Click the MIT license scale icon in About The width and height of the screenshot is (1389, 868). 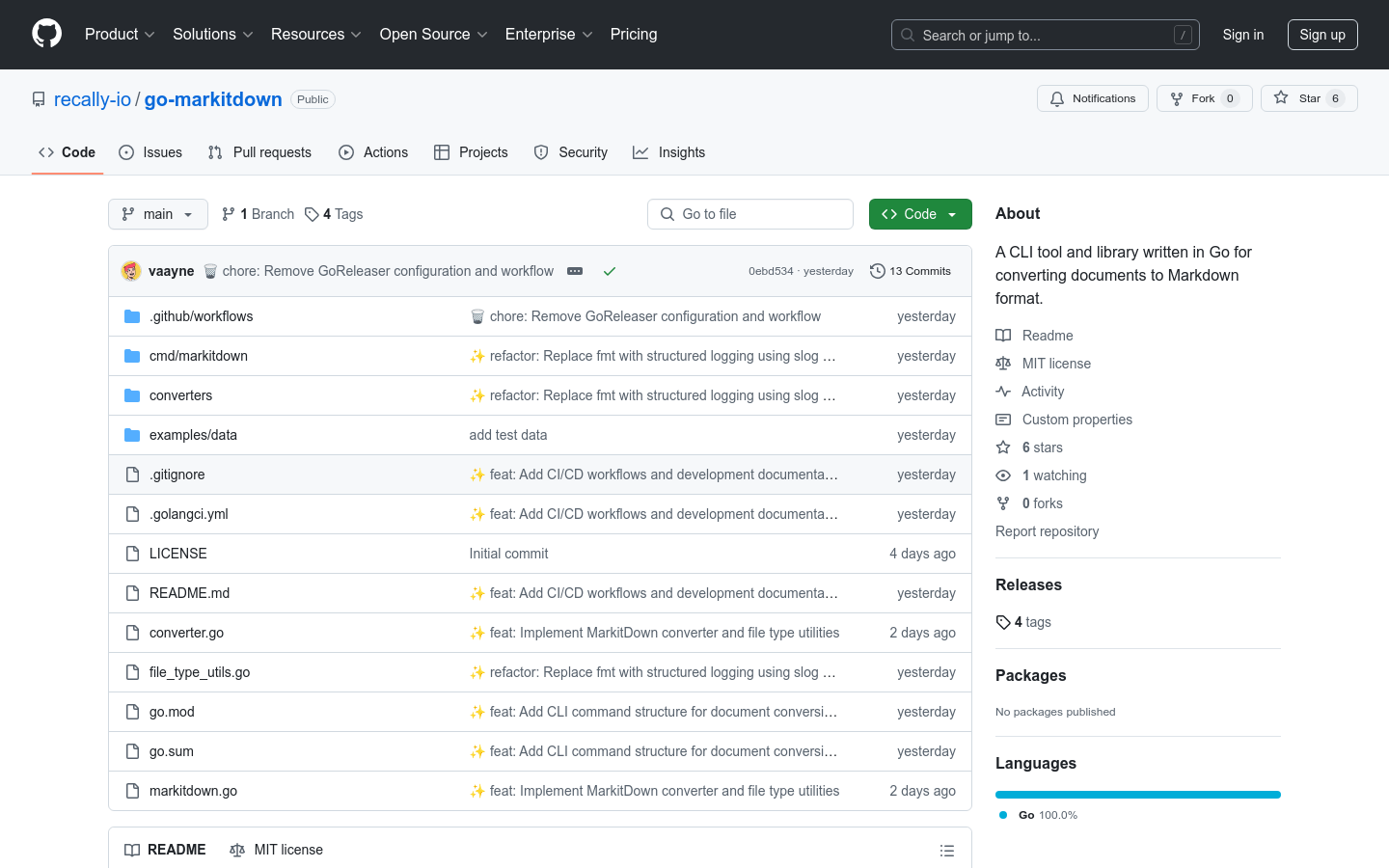(1003, 364)
